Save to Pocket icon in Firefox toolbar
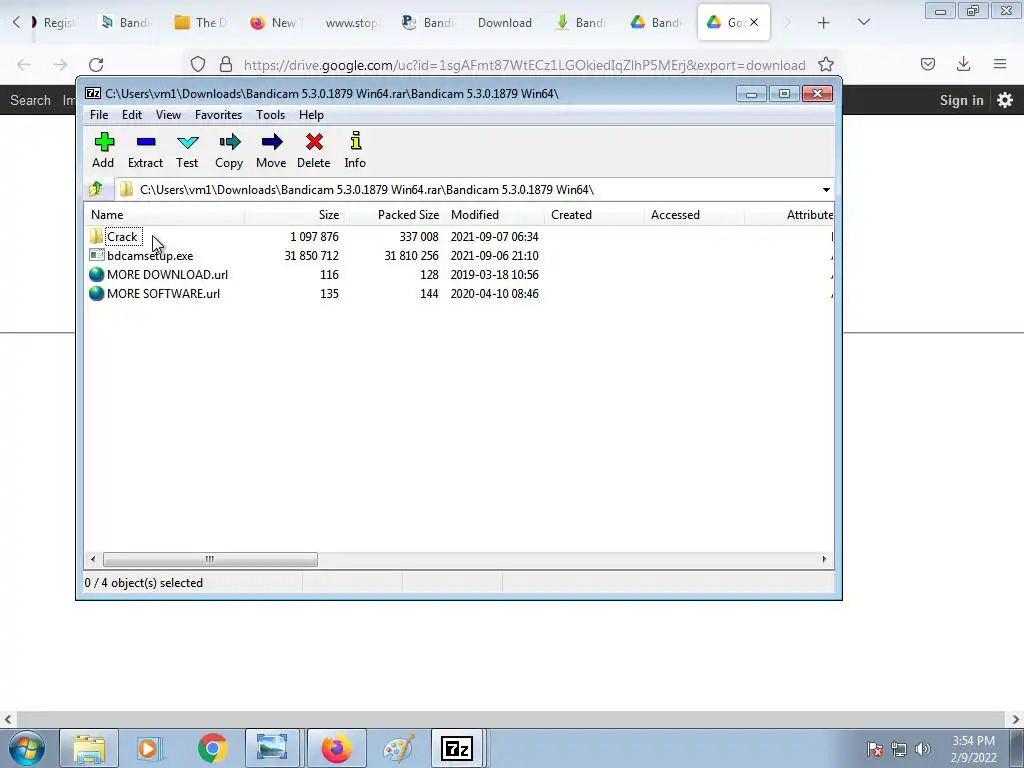 point(927,64)
